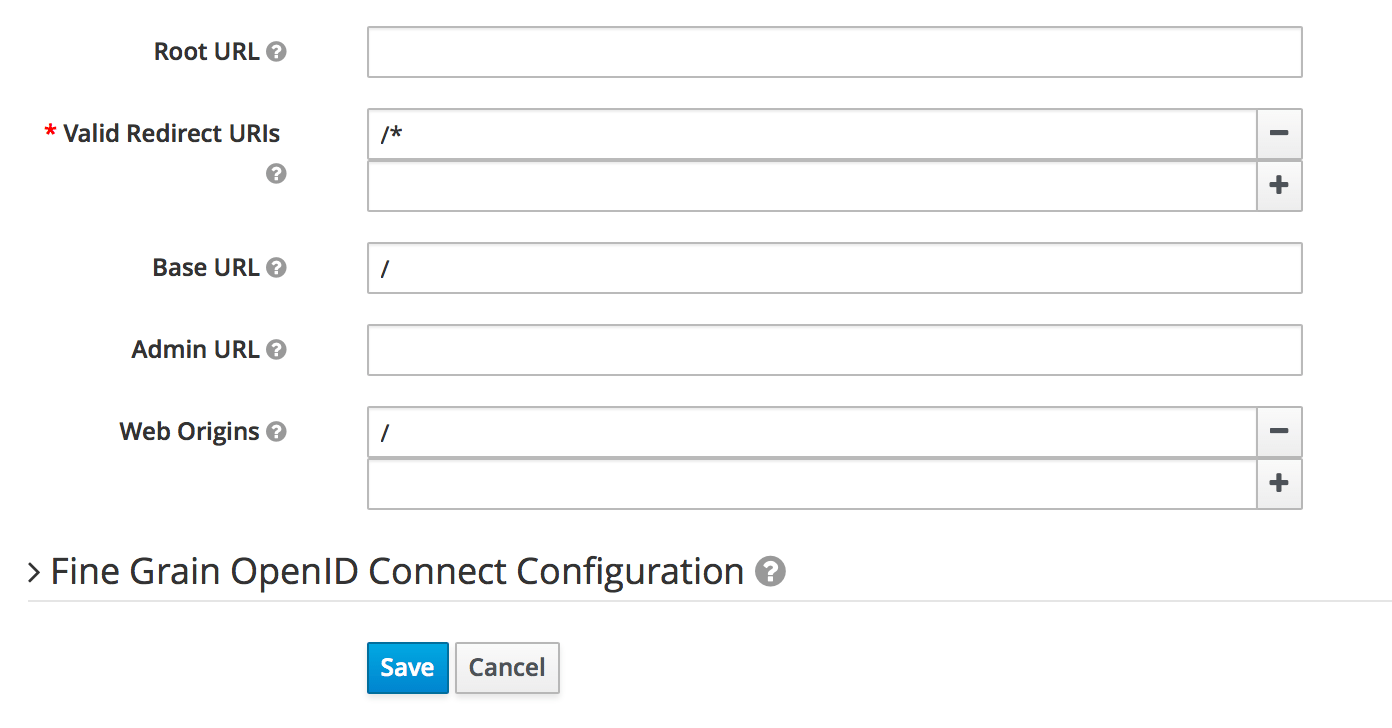
Task: Remove the /* redirect URI with minus button
Action: [x=1279, y=134]
